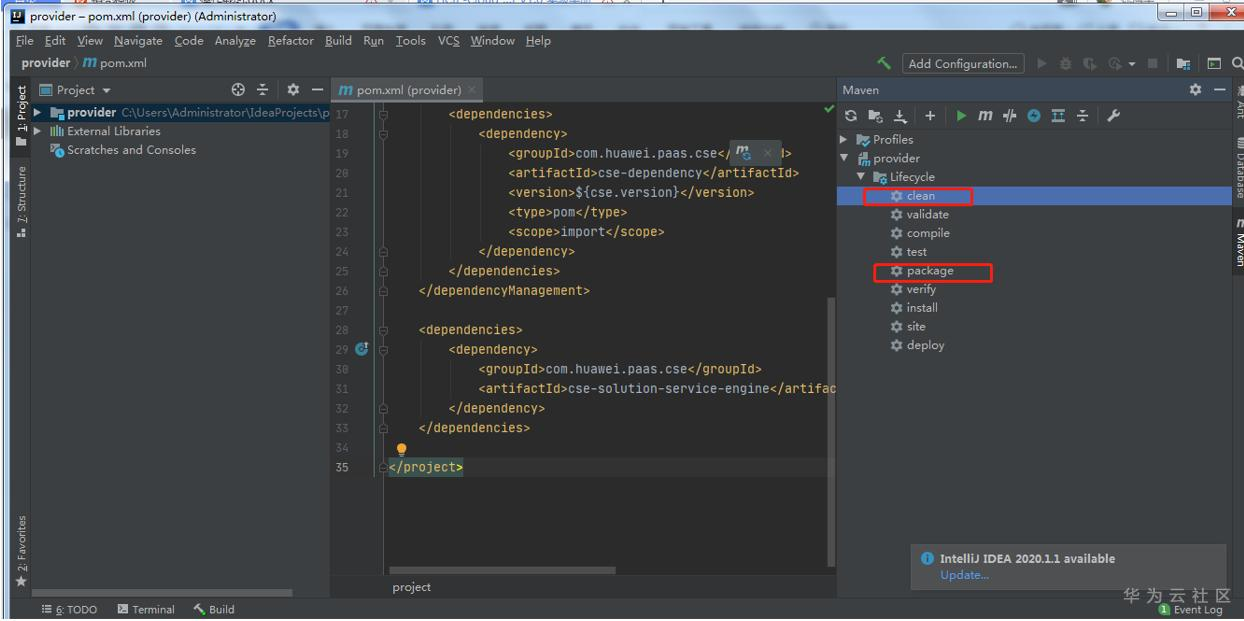Click the Maven download sources icon
The image size is (1244, 621).
(900, 116)
